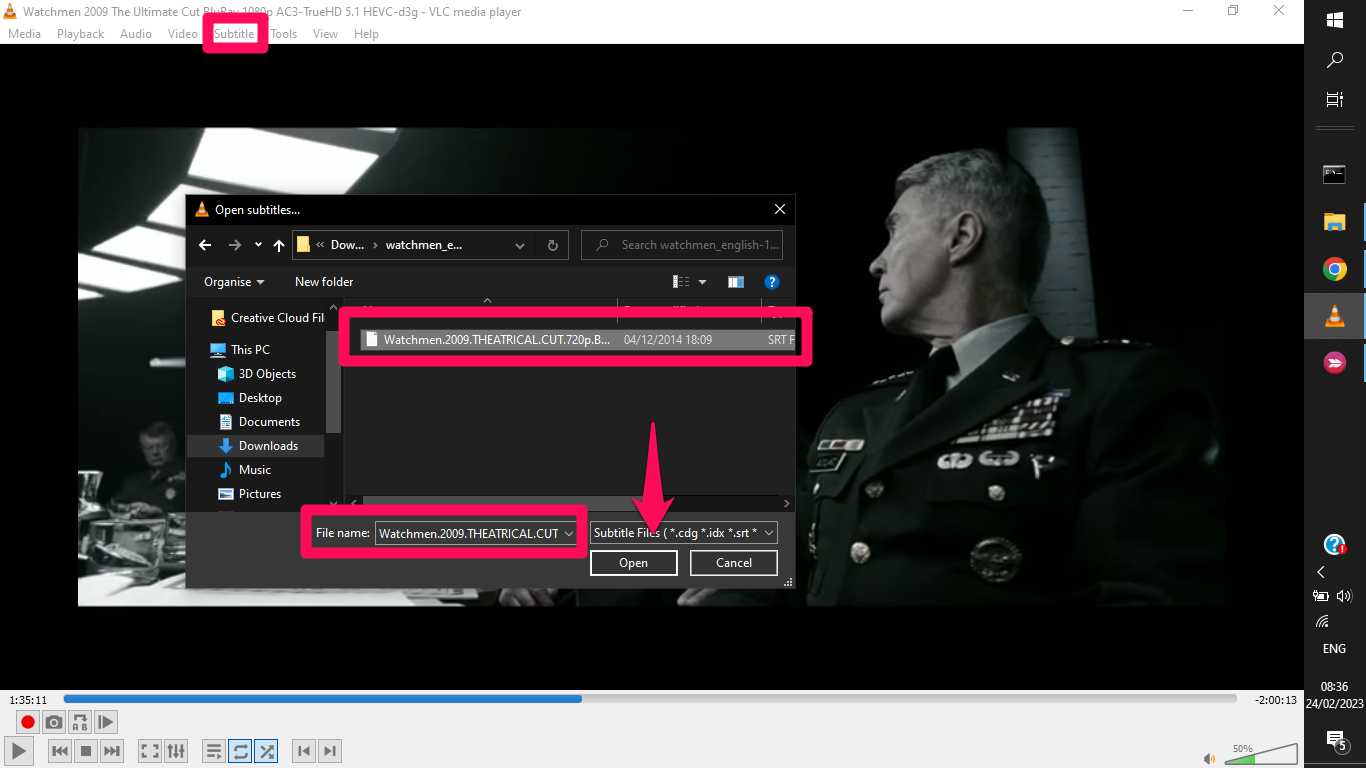Show the preview pane

(x=735, y=282)
